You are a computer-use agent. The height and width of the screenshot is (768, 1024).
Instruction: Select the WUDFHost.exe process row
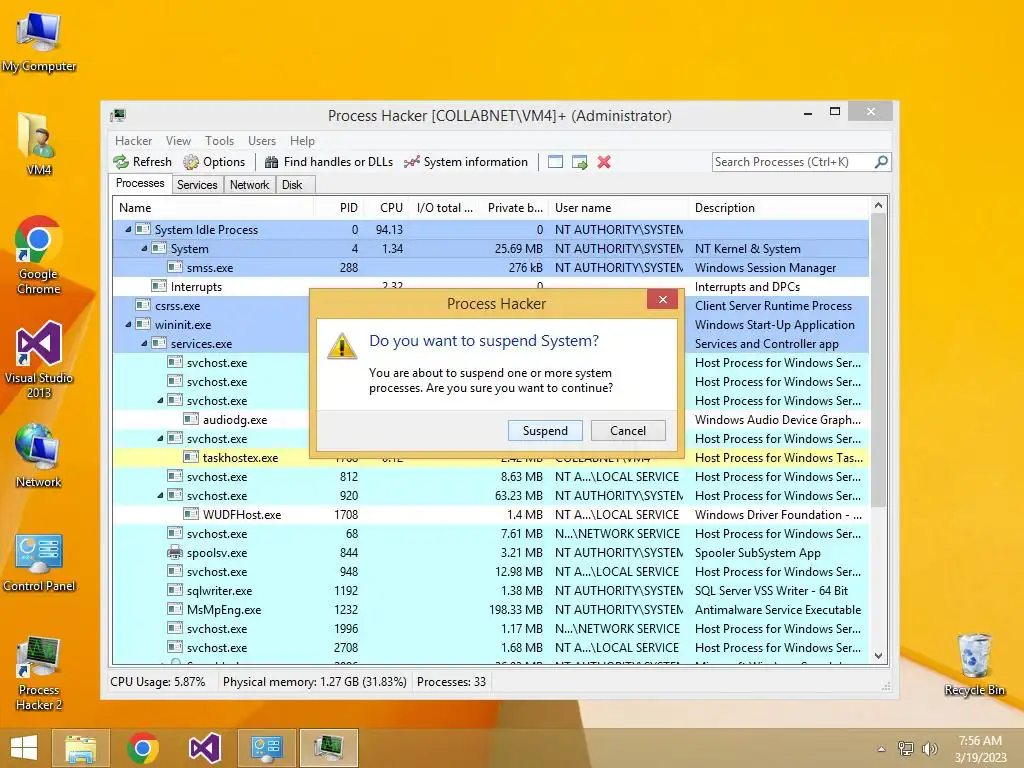click(490, 515)
